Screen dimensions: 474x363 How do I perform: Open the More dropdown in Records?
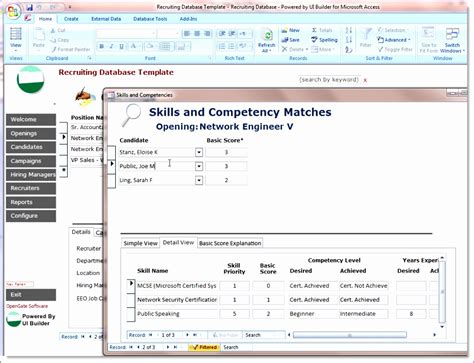click(322, 49)
